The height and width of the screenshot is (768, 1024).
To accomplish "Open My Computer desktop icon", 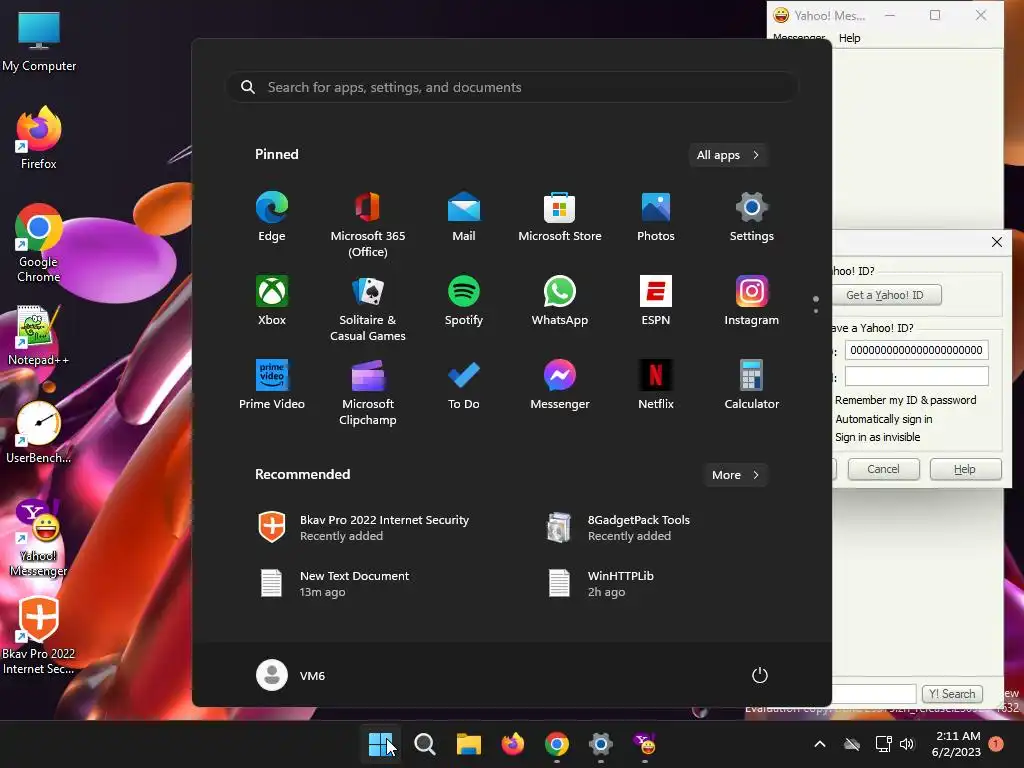I will [39, 42].
